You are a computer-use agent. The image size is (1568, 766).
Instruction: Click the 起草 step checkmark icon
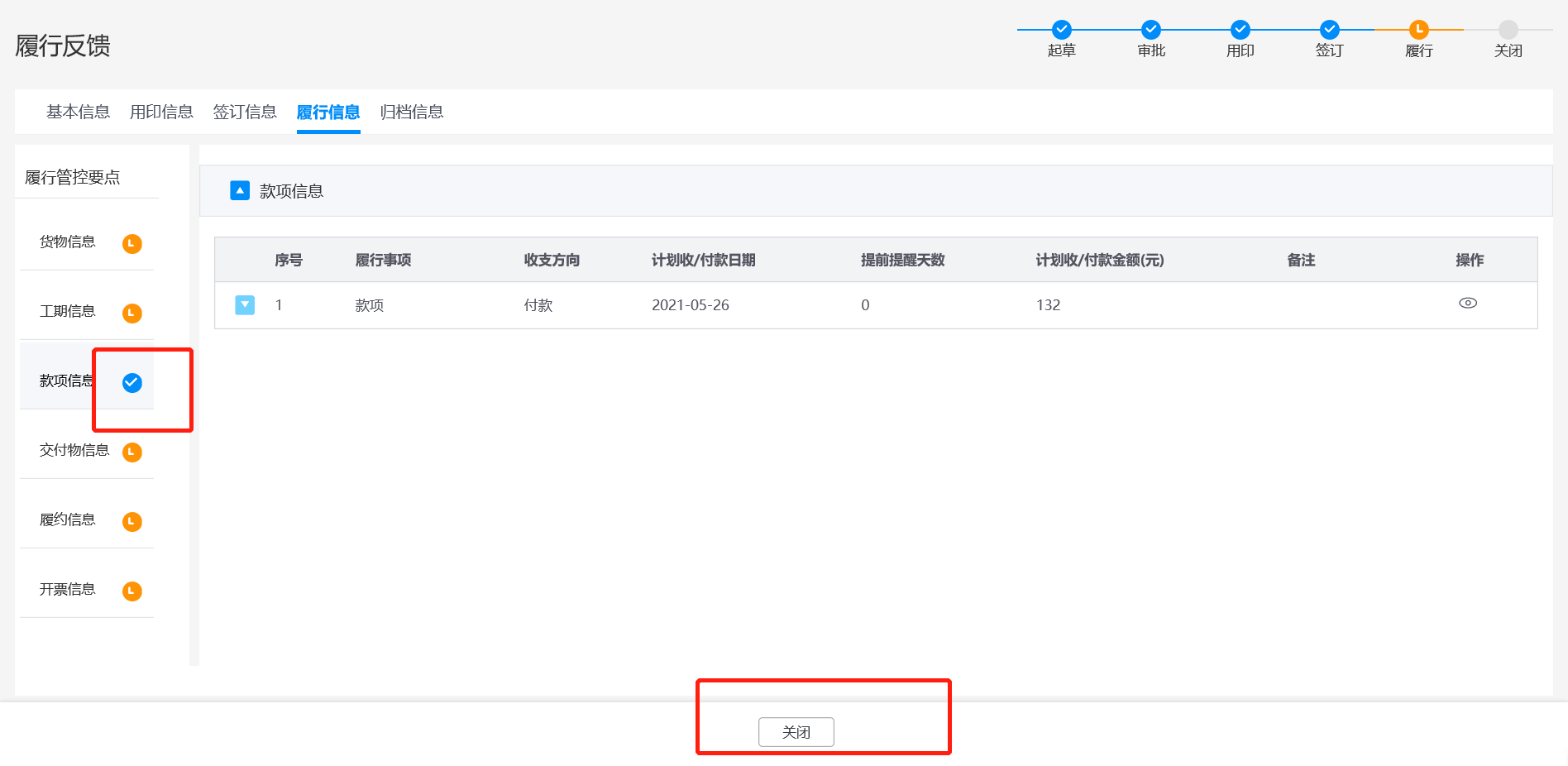point(1061,30)
